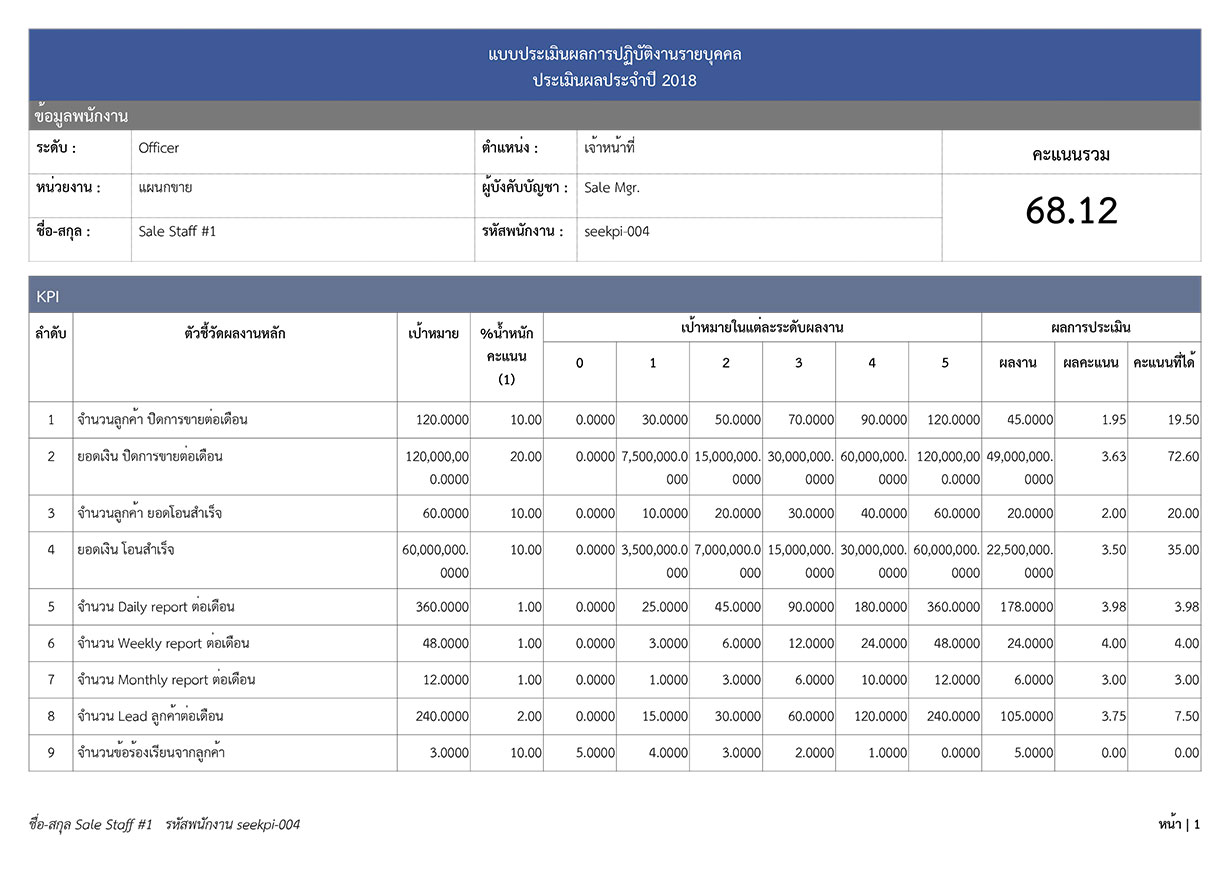Viewport: 1230px width, 869px height.
Task: Click the เป้าหมาย column header
Action: point(434,333)
